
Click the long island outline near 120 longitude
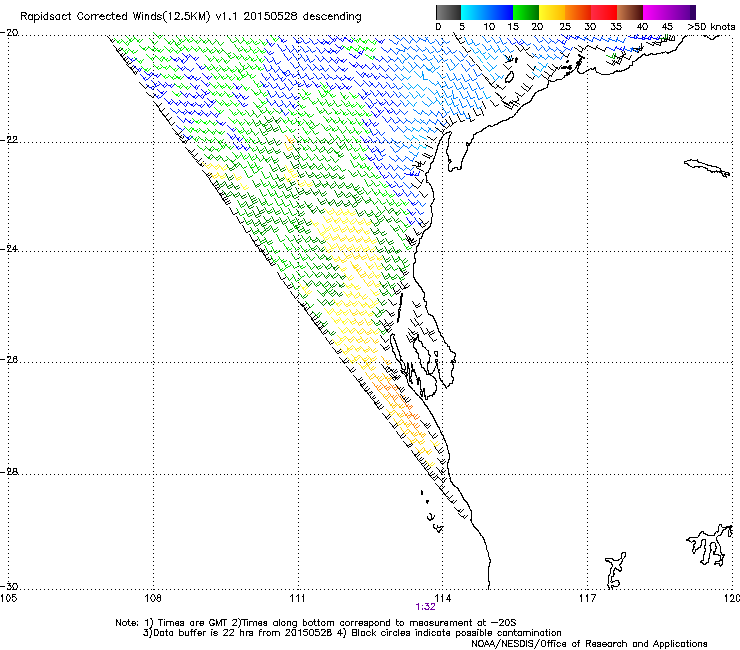[707, 168]
